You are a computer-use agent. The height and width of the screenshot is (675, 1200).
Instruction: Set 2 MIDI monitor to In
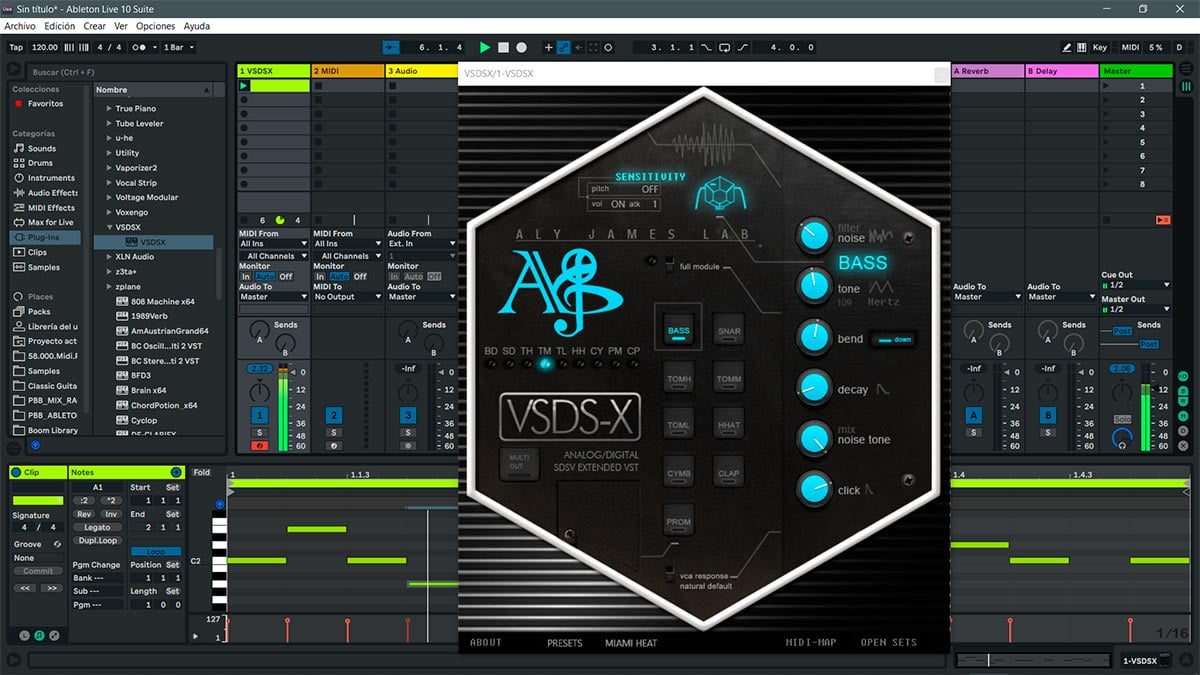tap(320, 276)
